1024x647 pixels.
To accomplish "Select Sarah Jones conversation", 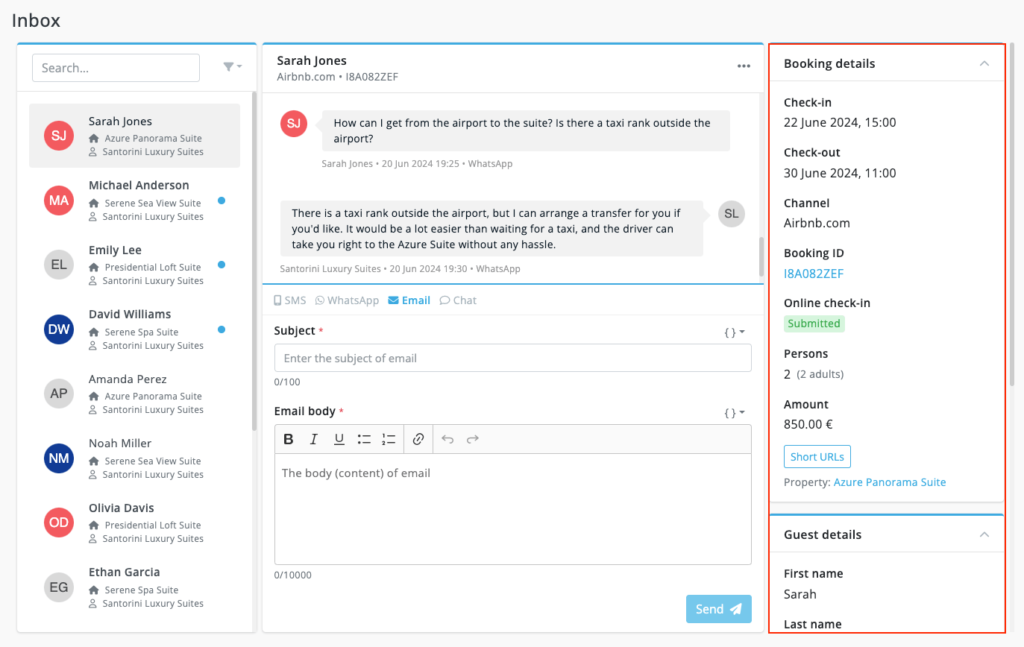I will (x=135, y=136).
